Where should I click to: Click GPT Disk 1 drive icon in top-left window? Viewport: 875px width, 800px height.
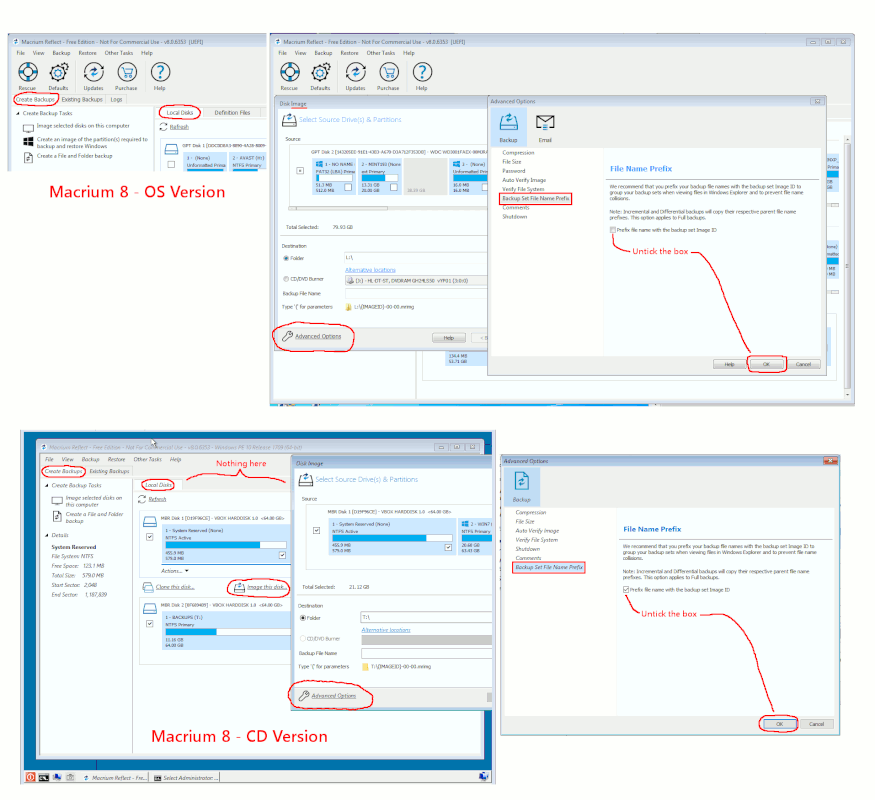171,149
